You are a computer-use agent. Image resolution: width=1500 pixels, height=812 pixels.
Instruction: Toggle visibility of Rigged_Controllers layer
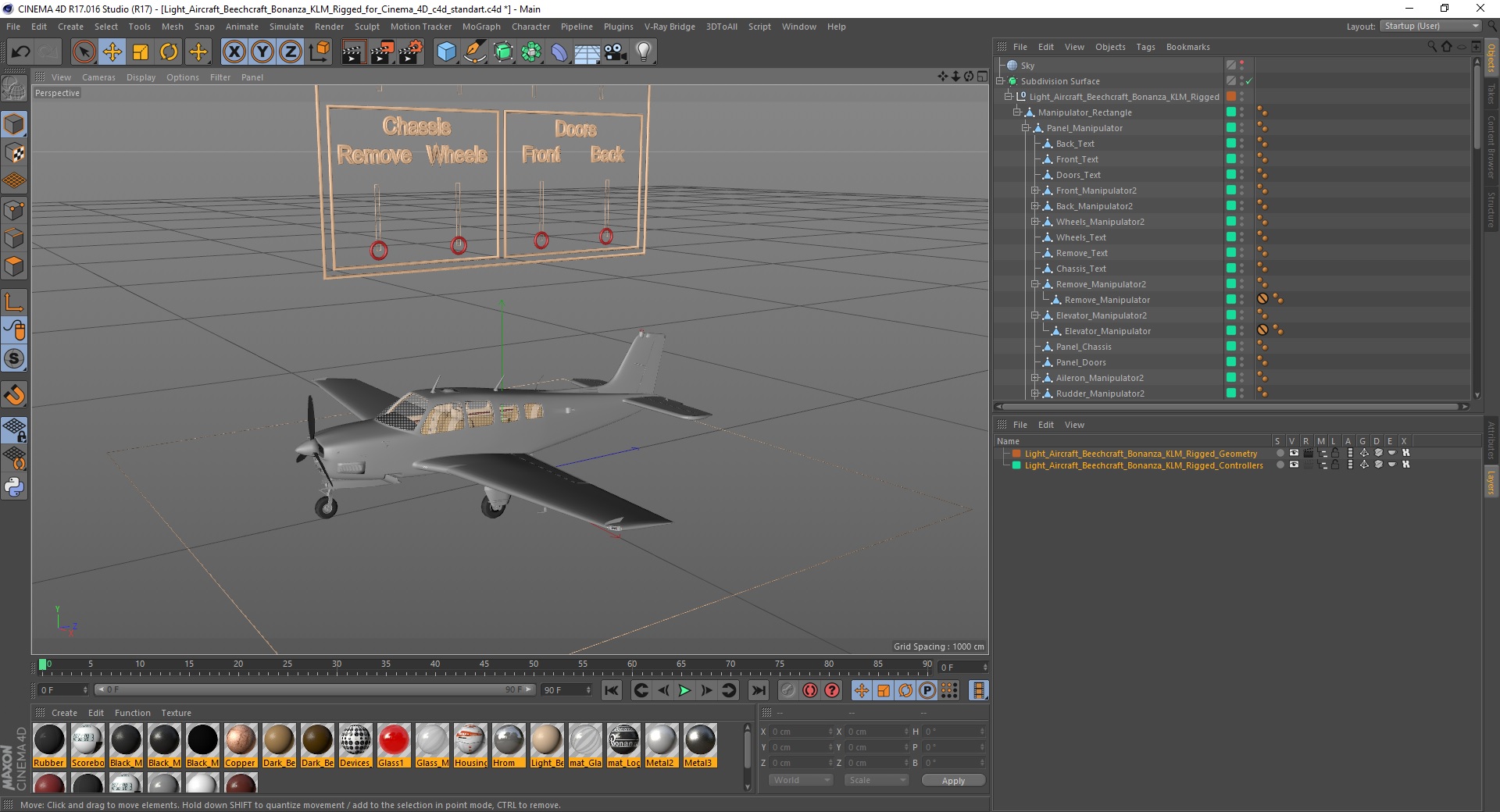click(x=1294, y=465)
